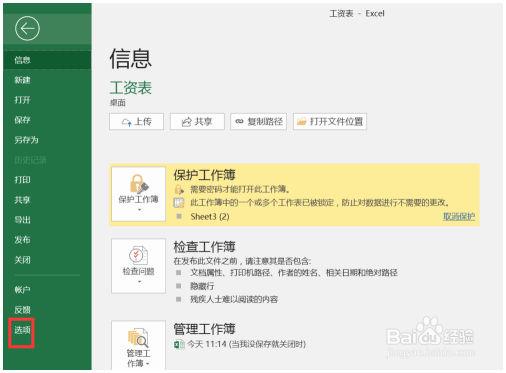
Task: Click the Sheet3 (2) text
Action: [x=210, y=217]
